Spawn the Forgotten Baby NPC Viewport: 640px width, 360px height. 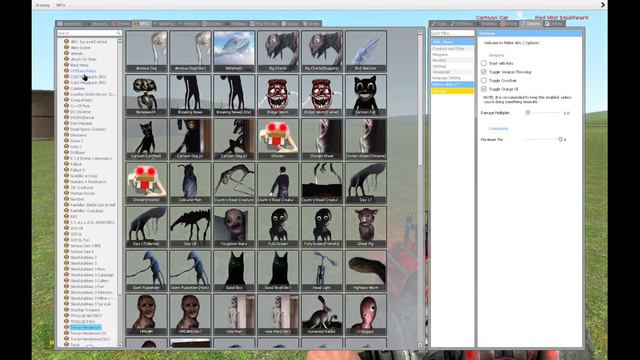pyautogui.click(x=234, y=227)
